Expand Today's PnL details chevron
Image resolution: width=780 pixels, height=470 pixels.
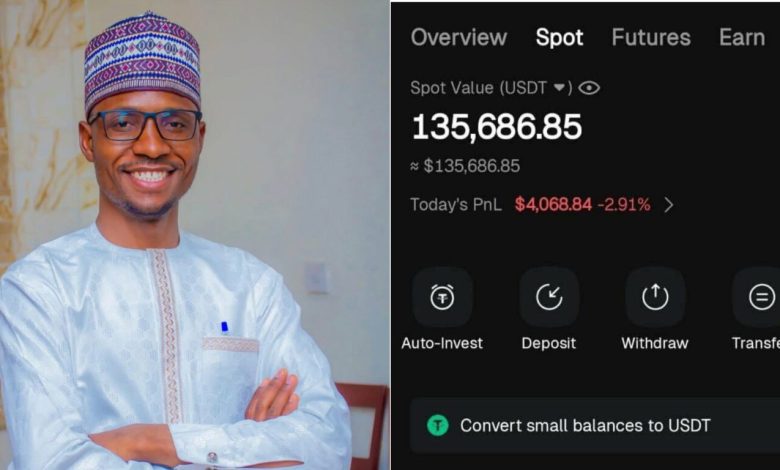[x=669, y=205]
